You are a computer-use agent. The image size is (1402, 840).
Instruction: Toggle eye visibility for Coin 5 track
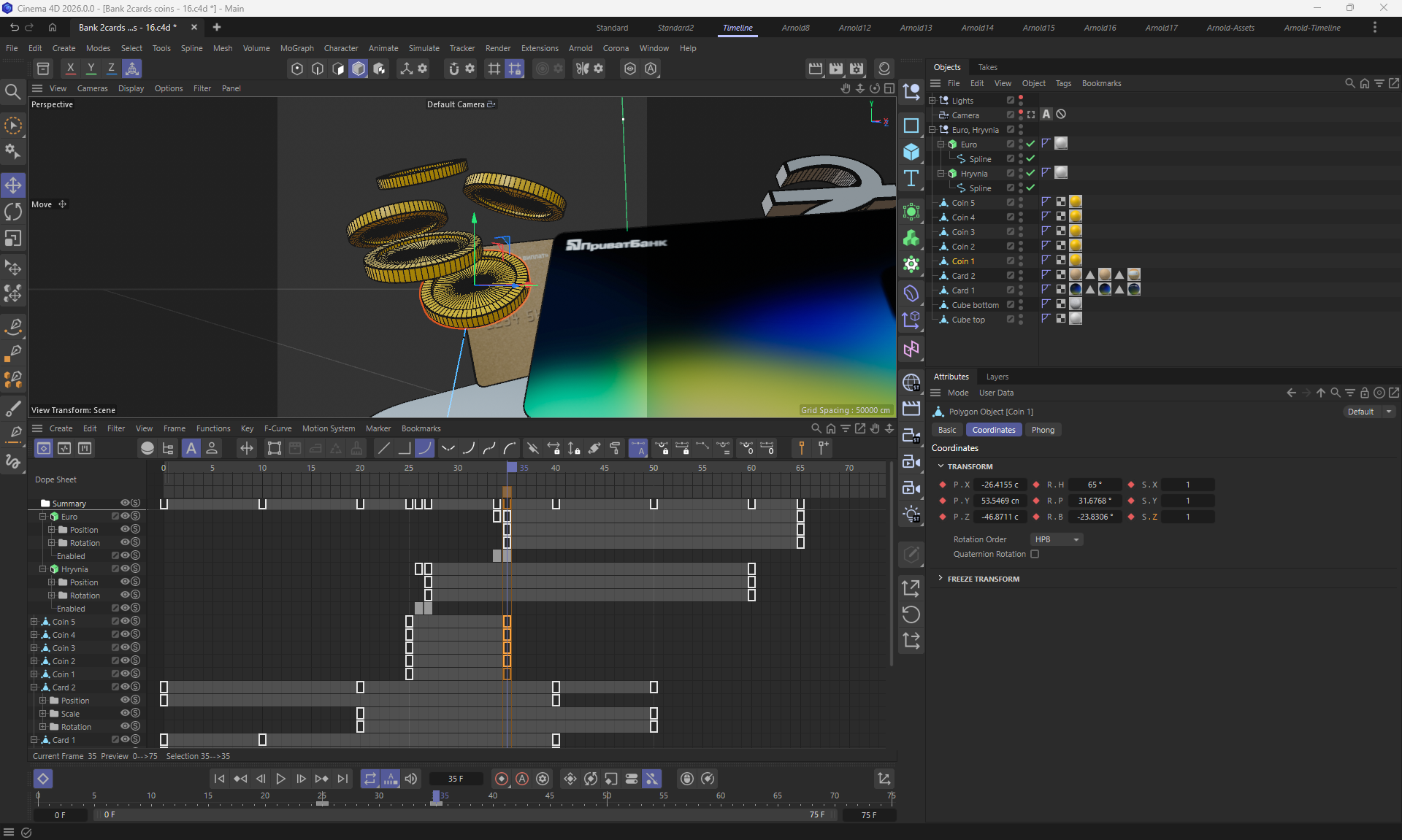[x=125, y=622]
